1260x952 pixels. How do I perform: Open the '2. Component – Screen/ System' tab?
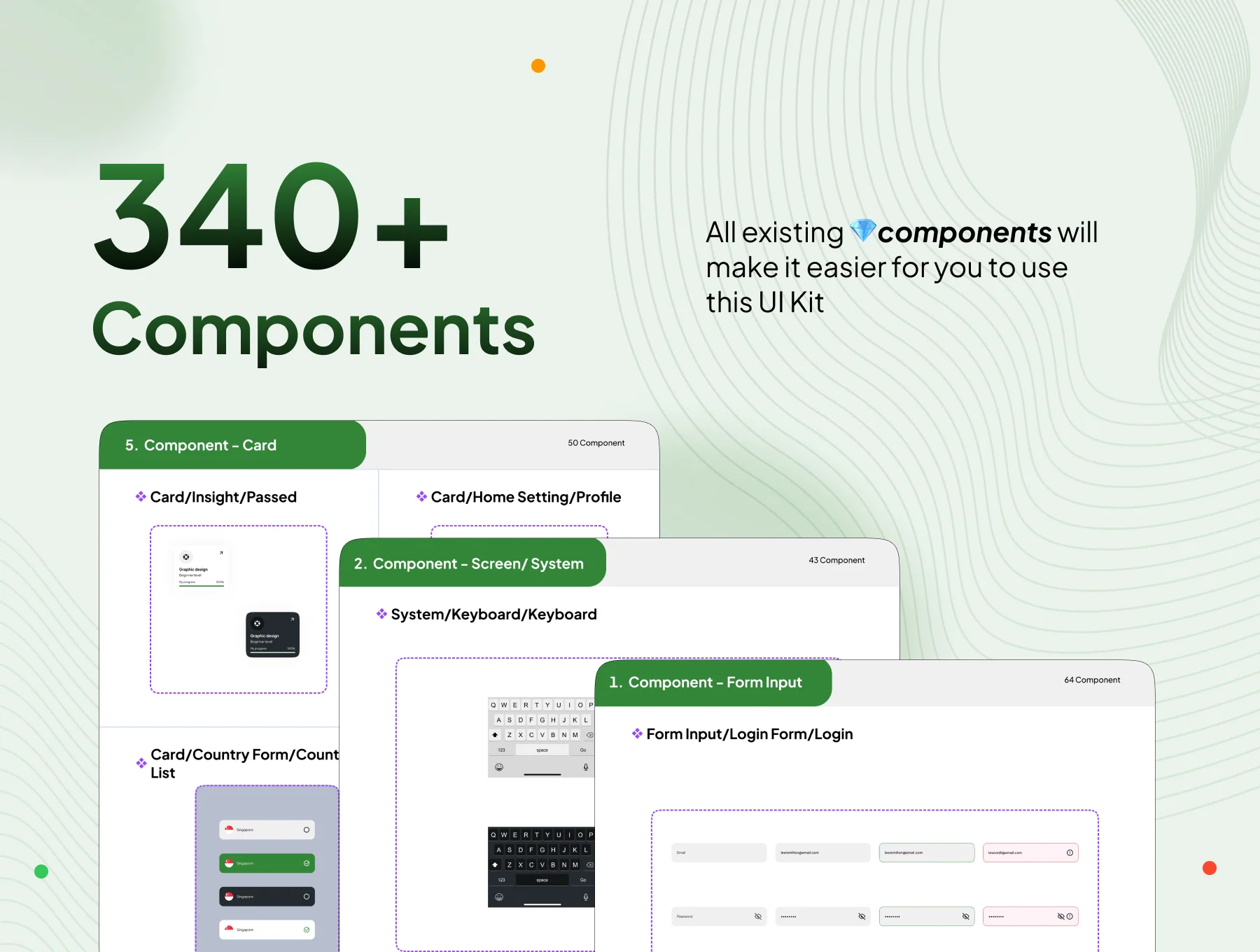coord(472,563)
